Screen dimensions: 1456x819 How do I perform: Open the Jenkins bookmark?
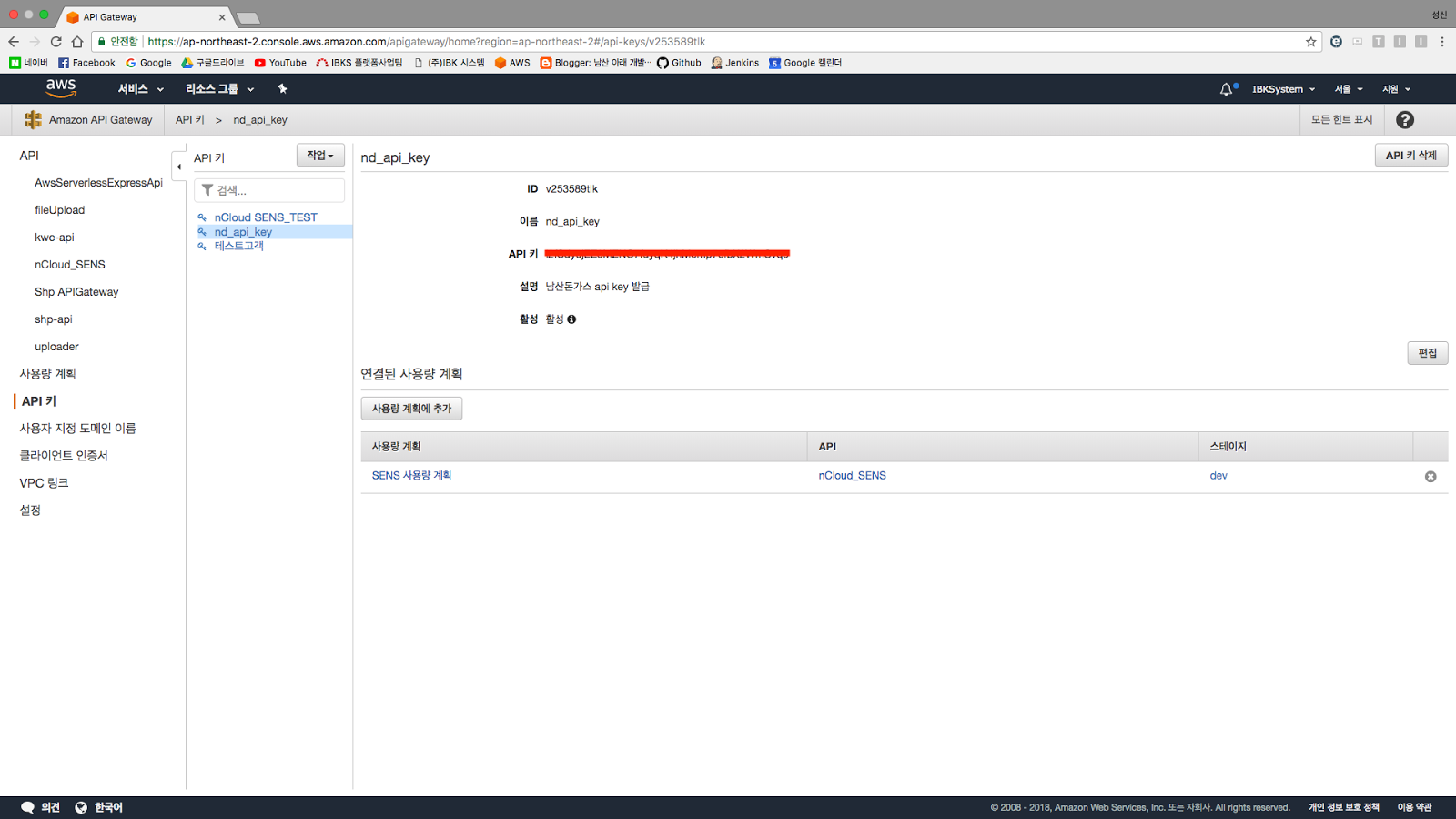[735, 63]
